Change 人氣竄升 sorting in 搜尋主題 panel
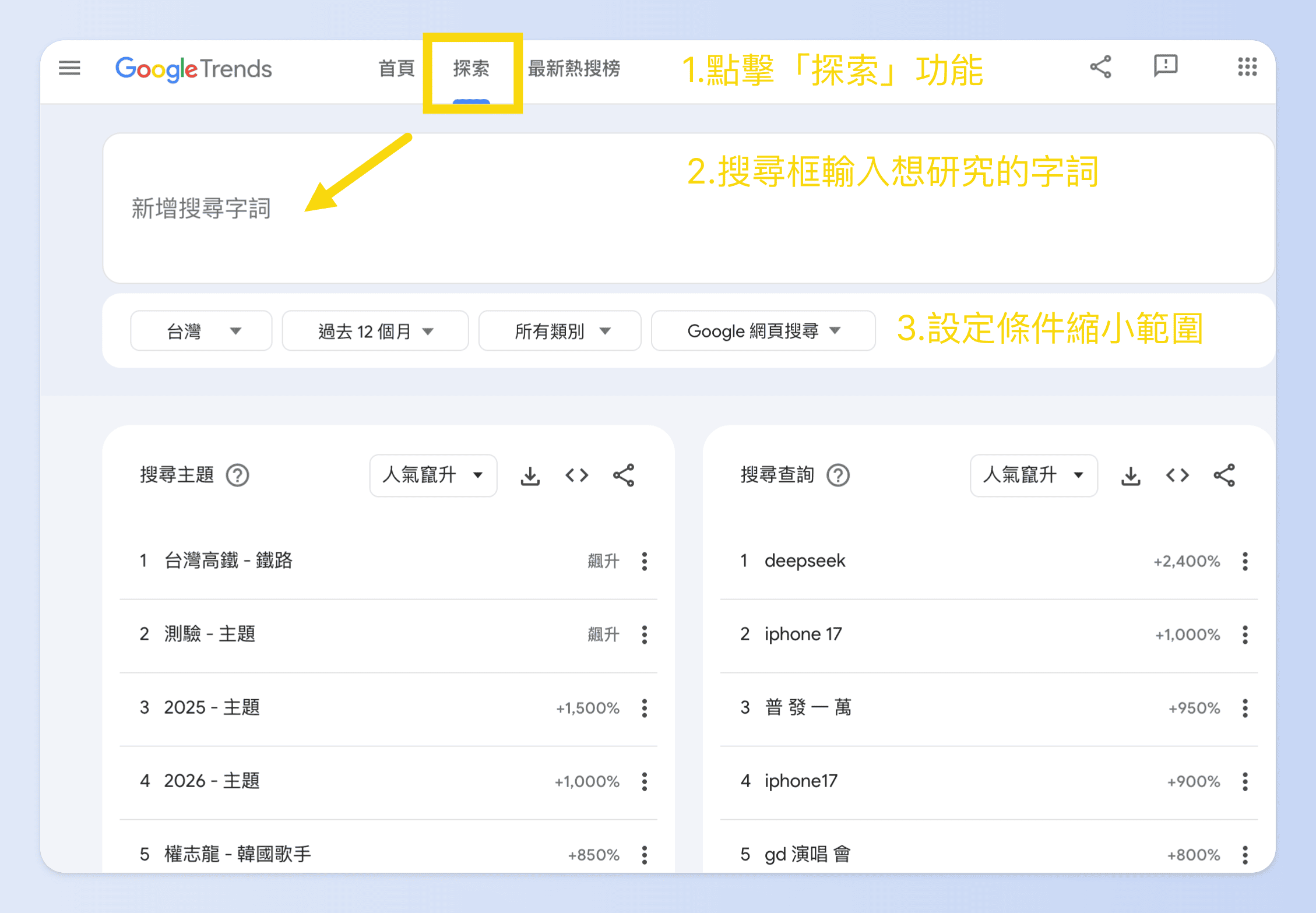Screen dimensions: 1316x913 click(x=433, y=475)
